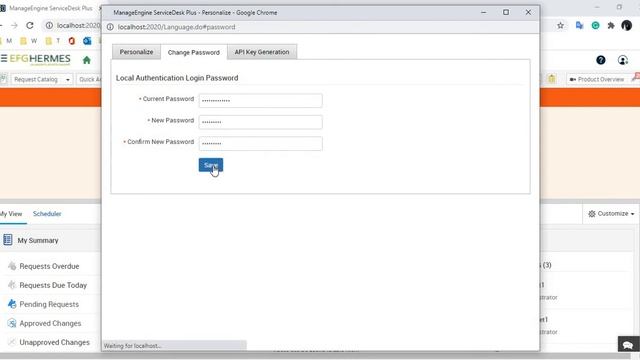
Task: Bookmark page with the star icon
Action: tap(560, 25)
